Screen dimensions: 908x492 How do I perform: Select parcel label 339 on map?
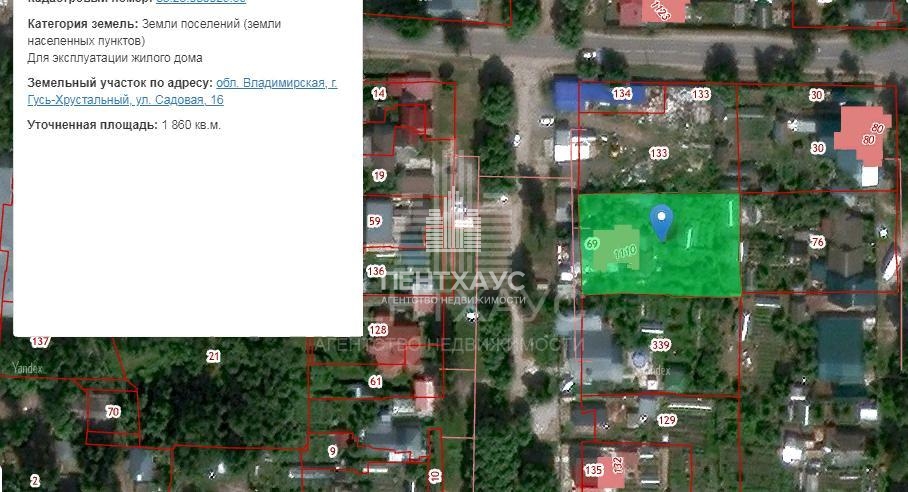(660, 345)
